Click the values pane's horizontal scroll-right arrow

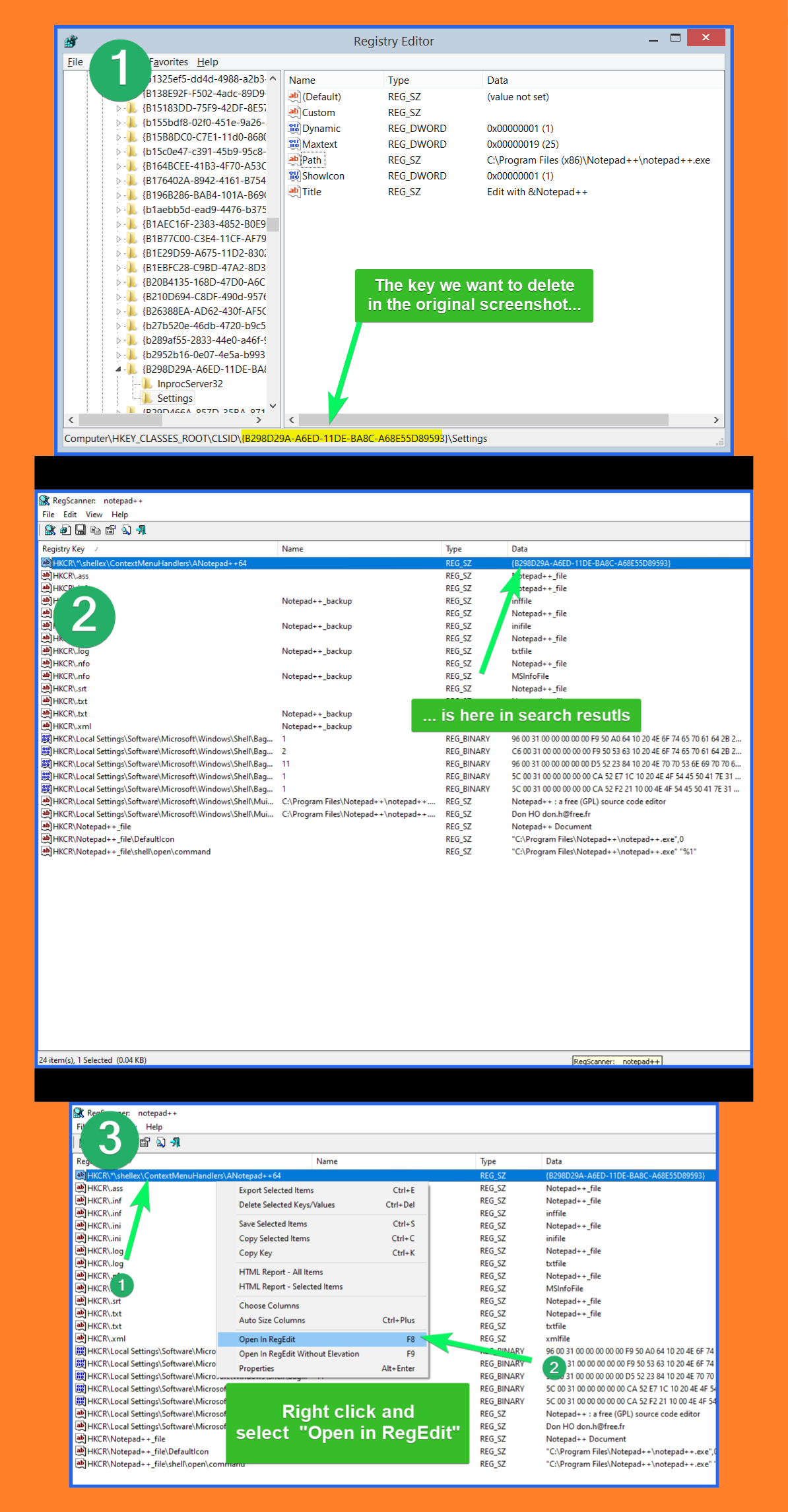(716, 420)
